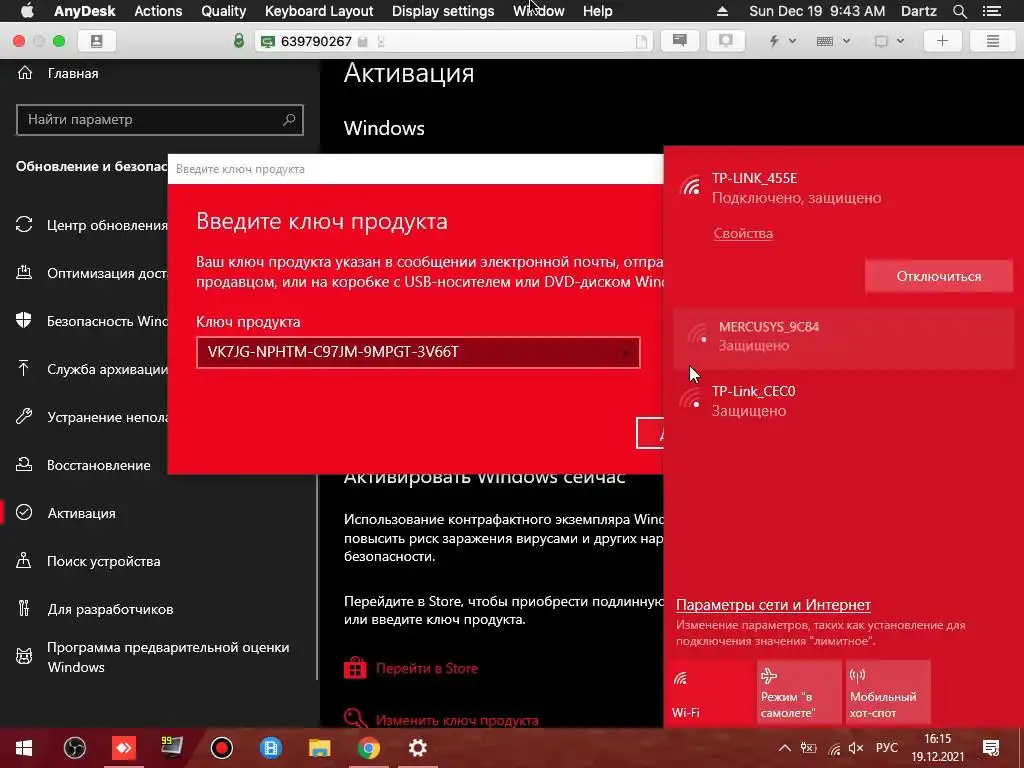This screenshot has height=768, width=1024.
Task: Open AnyDesk from Windows taskbar
Action: pos(123,748)
